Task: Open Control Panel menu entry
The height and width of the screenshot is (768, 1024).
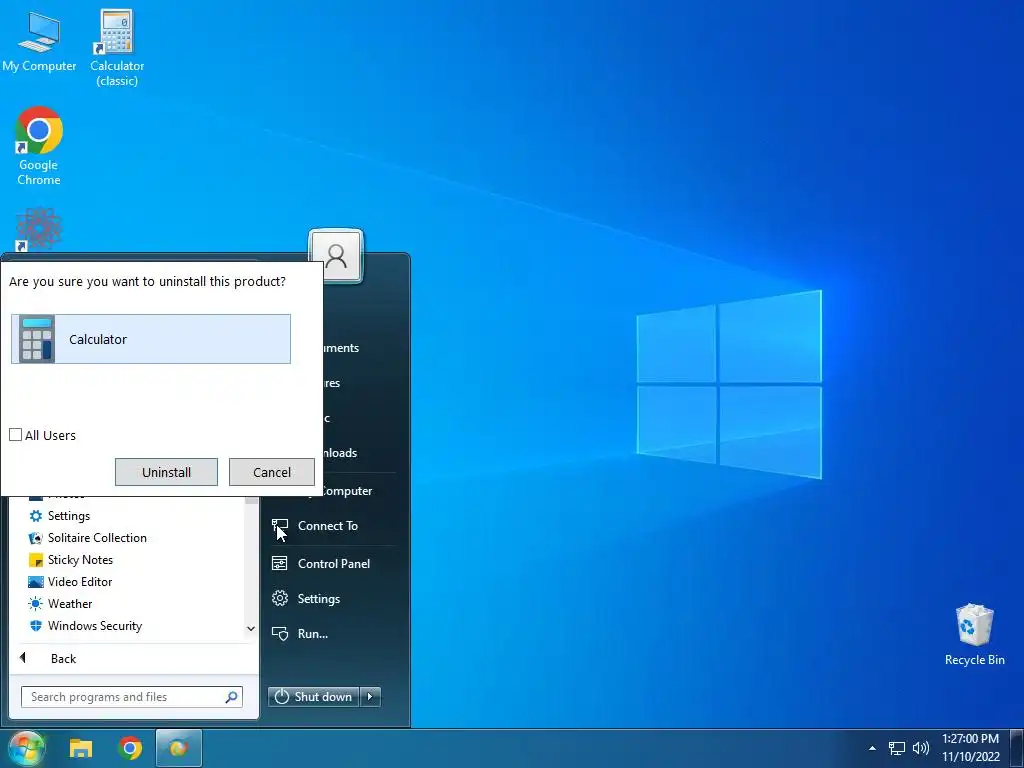Action: point(333,564)
